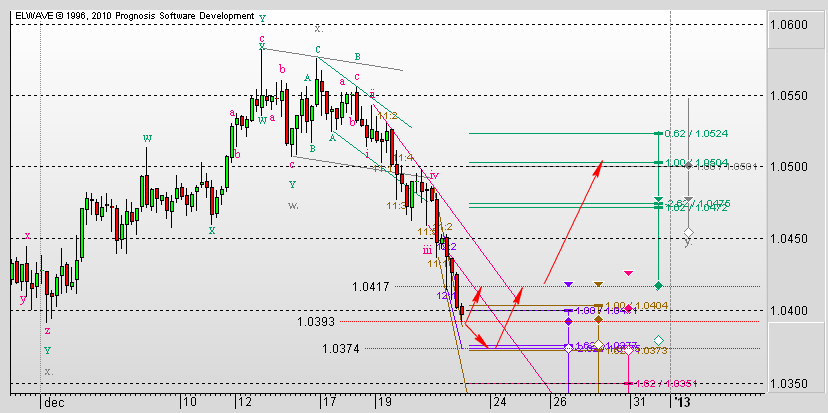Select the hollow gray diamond above the gray y label
The height and width of the screenshot is (413, 828).
tap(688, 232)
